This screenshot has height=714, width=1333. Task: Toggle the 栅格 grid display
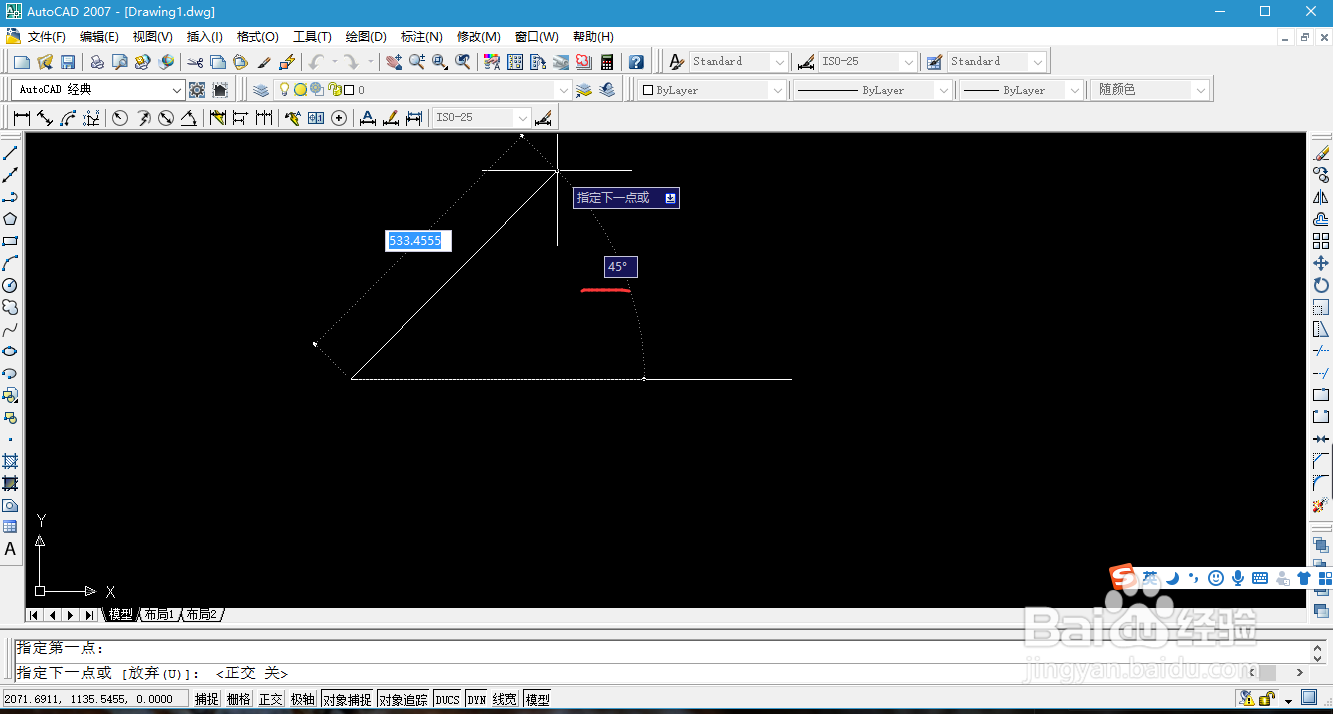pyautogui.click(x=239, y=699)
